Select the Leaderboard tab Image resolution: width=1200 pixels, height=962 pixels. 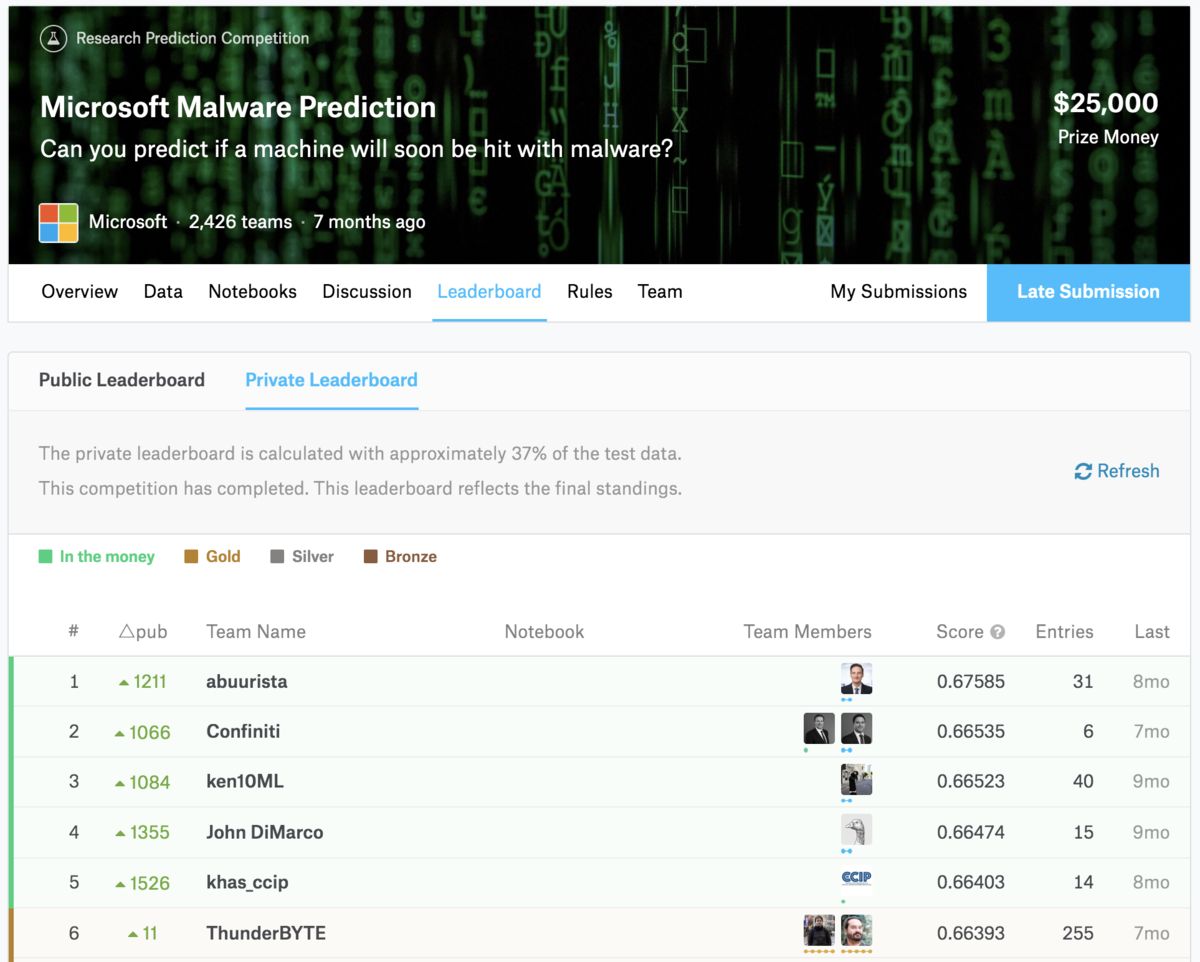[x=489, y=292]
